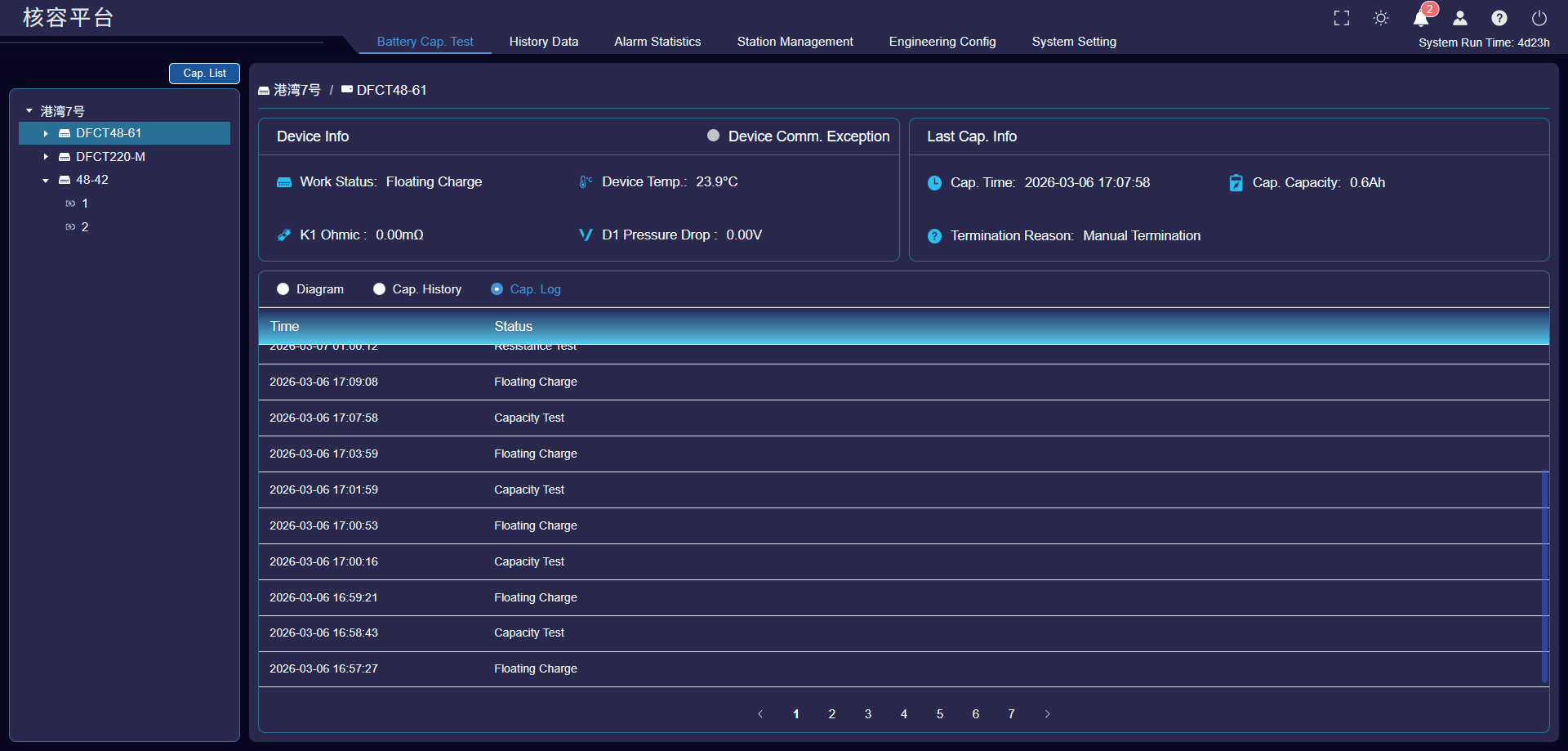Viewport: 1568px width, 751px height.
Task: Select tree child item 1 under 48-42
Action: pos(85,203)
